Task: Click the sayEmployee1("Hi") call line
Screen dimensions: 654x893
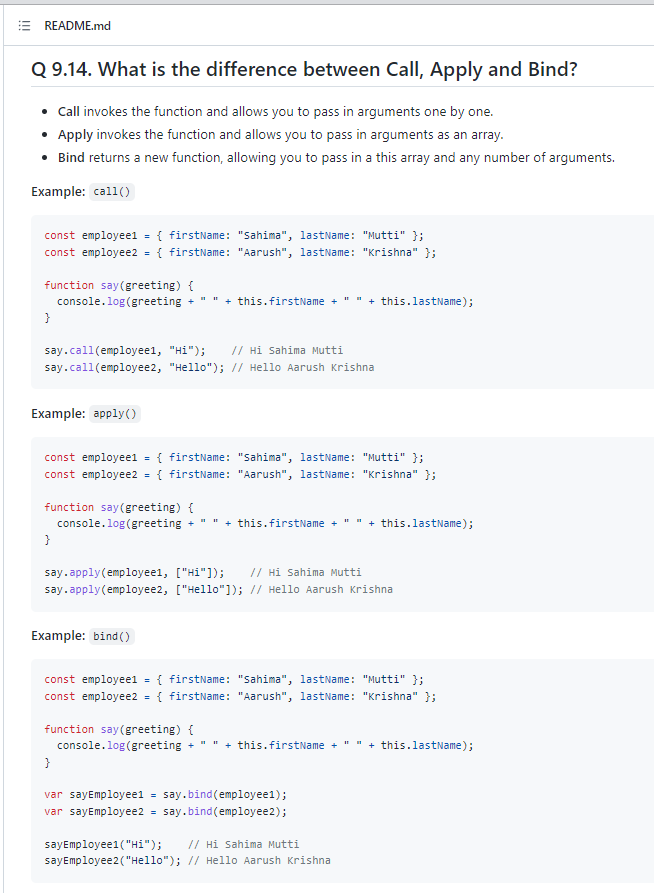Action: [x=103, y=844]
